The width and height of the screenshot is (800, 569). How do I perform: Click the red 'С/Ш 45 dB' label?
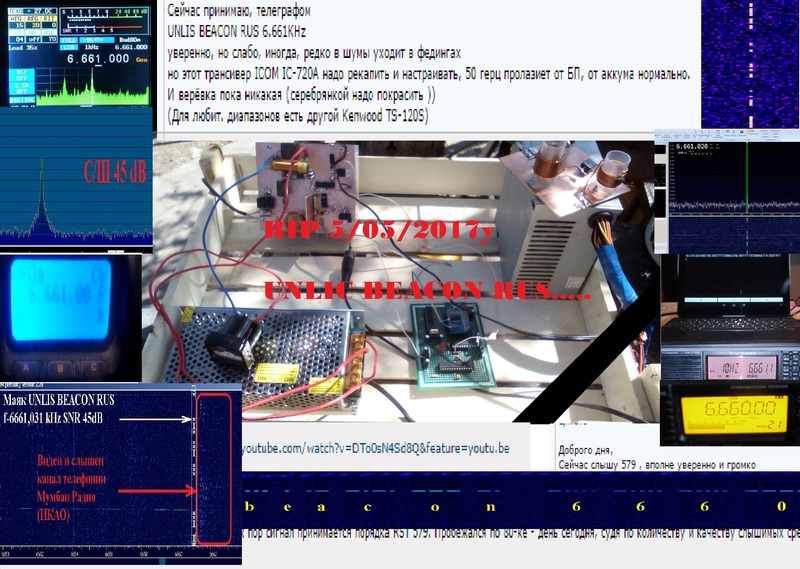pos(115,172)
